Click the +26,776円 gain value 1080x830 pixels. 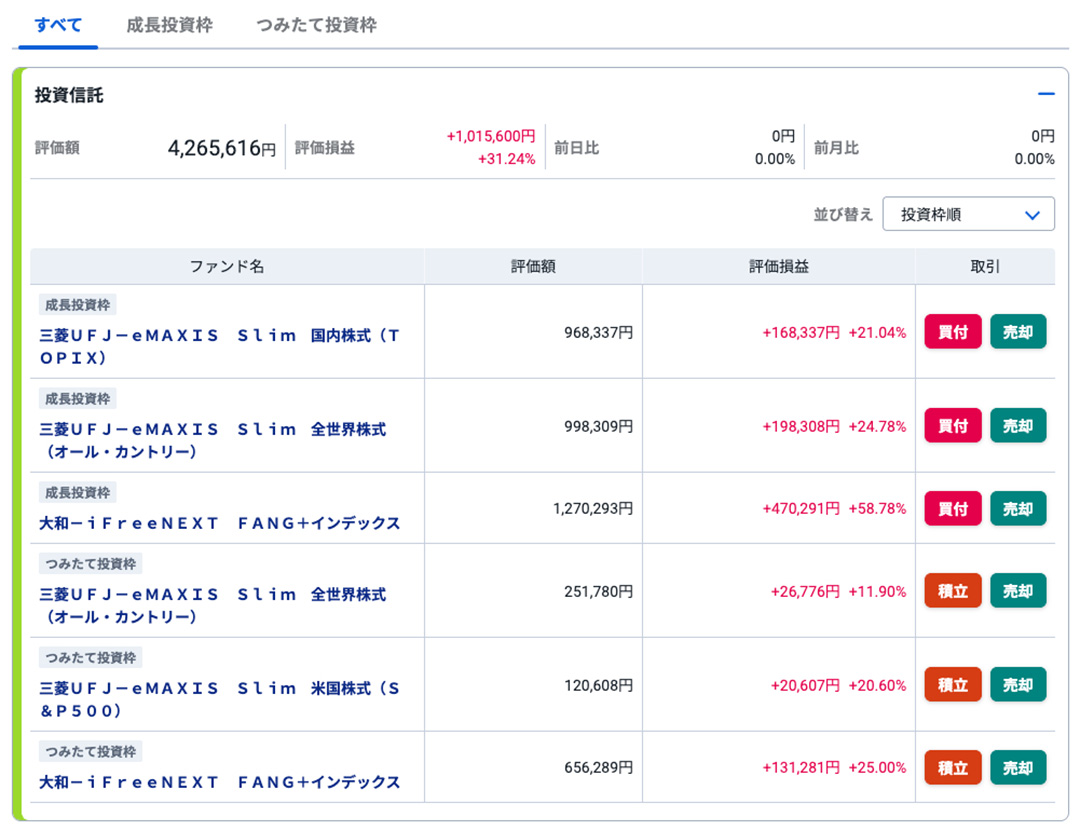(x=805, y=592)
